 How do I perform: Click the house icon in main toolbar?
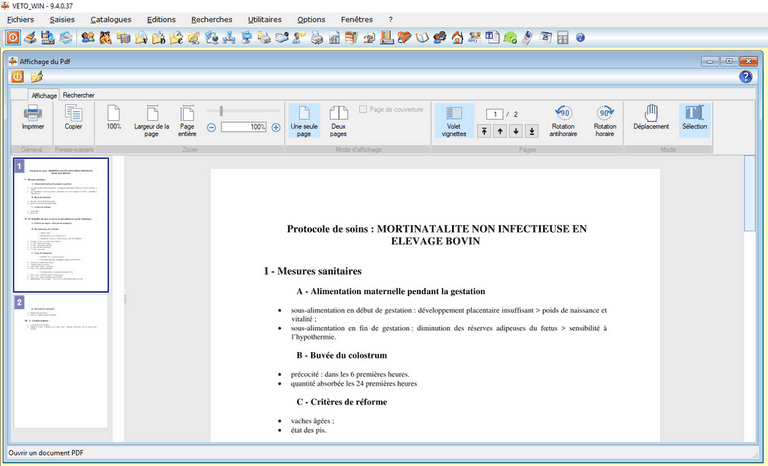coord(457,38)
